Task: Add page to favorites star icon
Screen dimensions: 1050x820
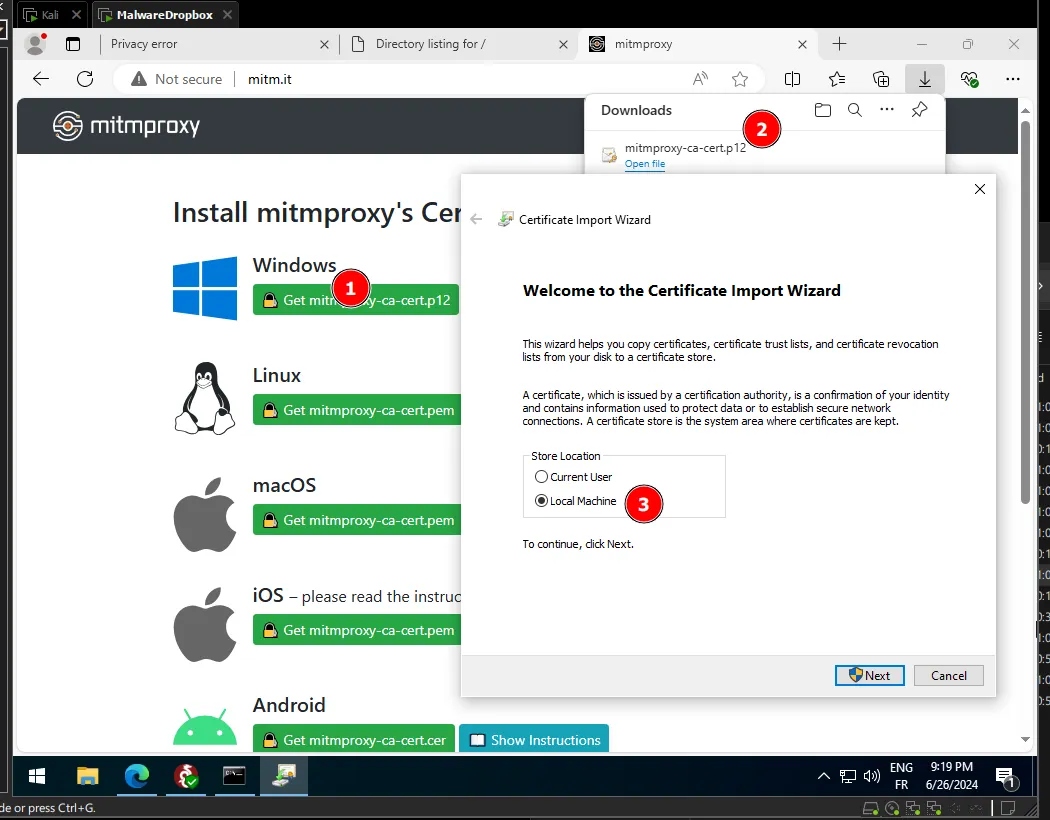Action: coord(740,79)
